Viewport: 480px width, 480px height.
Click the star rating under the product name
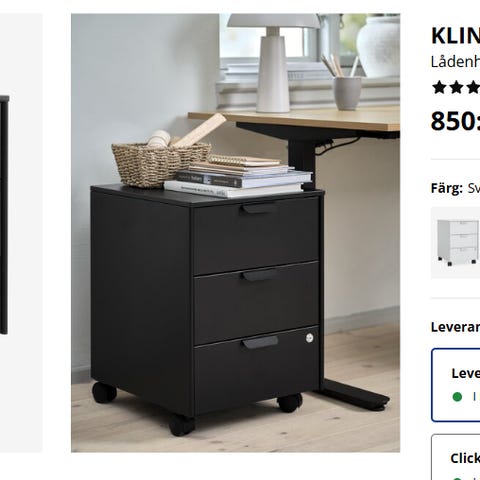pyautogui.click(x=456, y=88)
